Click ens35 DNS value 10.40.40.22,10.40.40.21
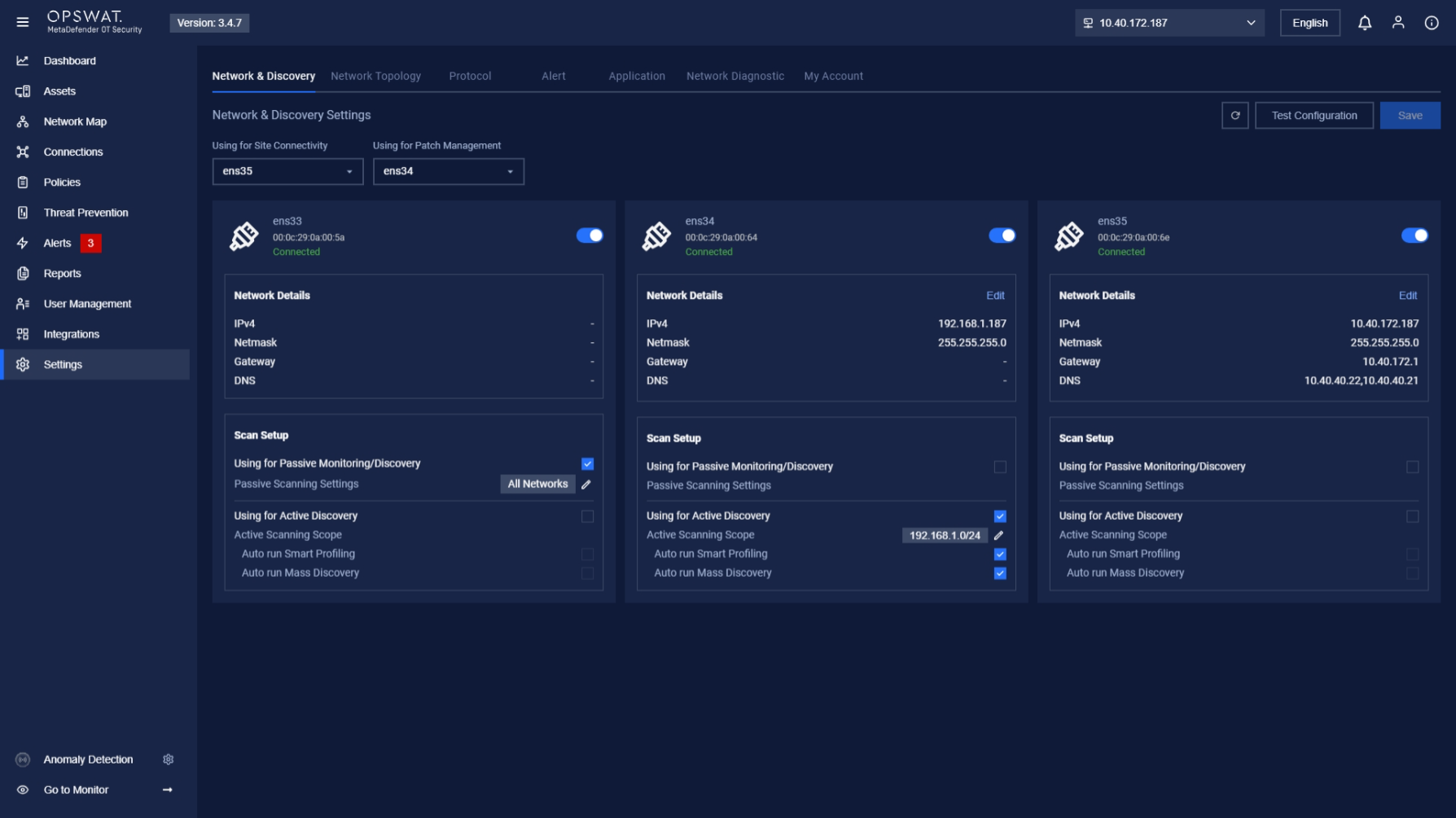The height and width of the screenshot is (818, 1456). (1362, 380)
